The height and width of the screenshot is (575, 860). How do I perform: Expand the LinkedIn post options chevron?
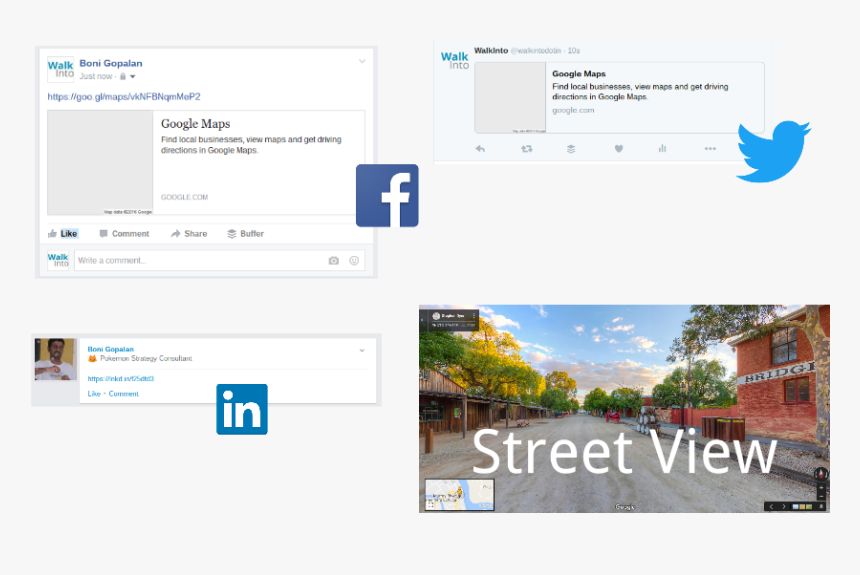click(362, 350)
